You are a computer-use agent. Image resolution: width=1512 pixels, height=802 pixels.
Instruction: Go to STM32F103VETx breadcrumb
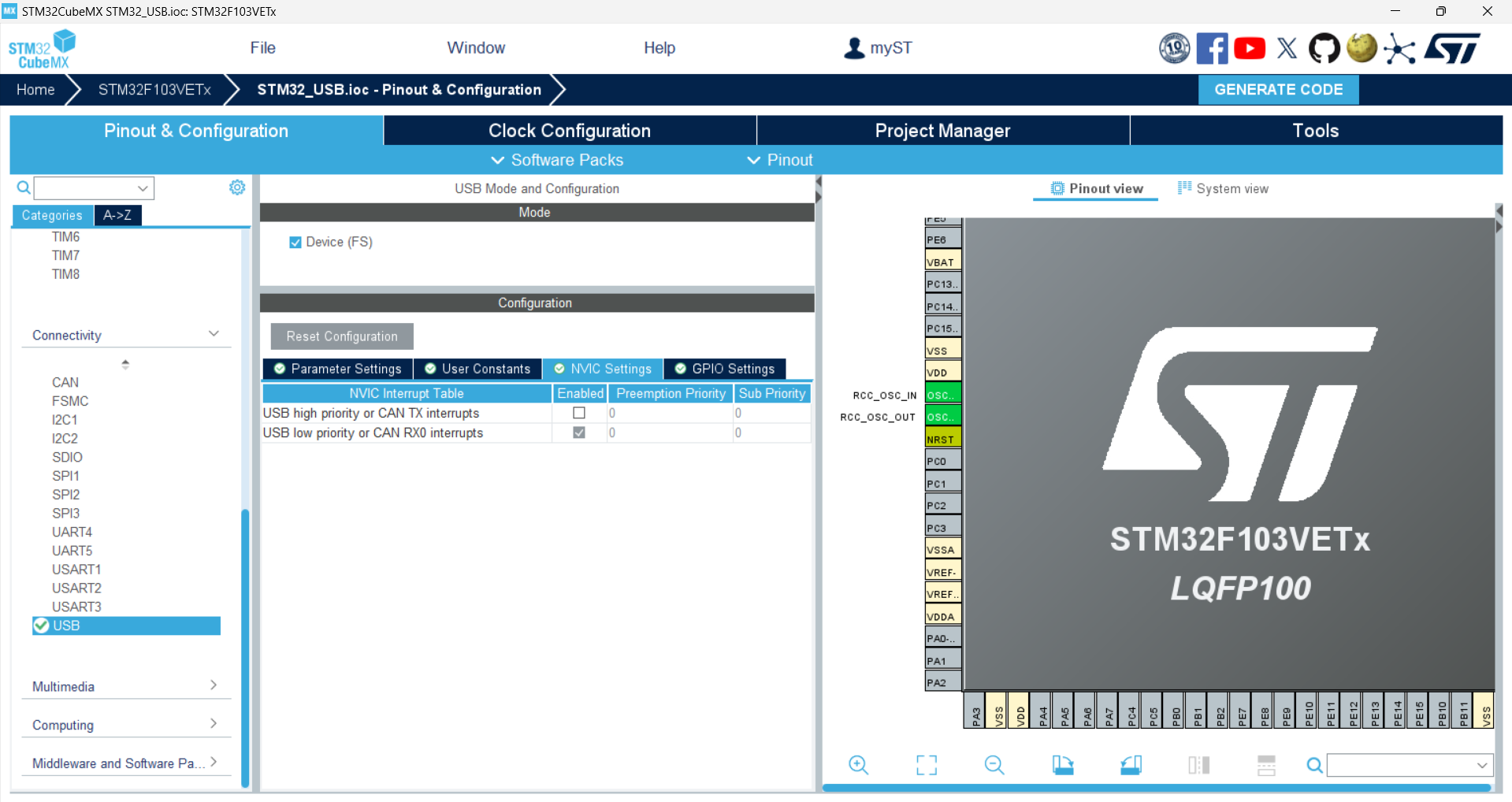tap(154, 90)
